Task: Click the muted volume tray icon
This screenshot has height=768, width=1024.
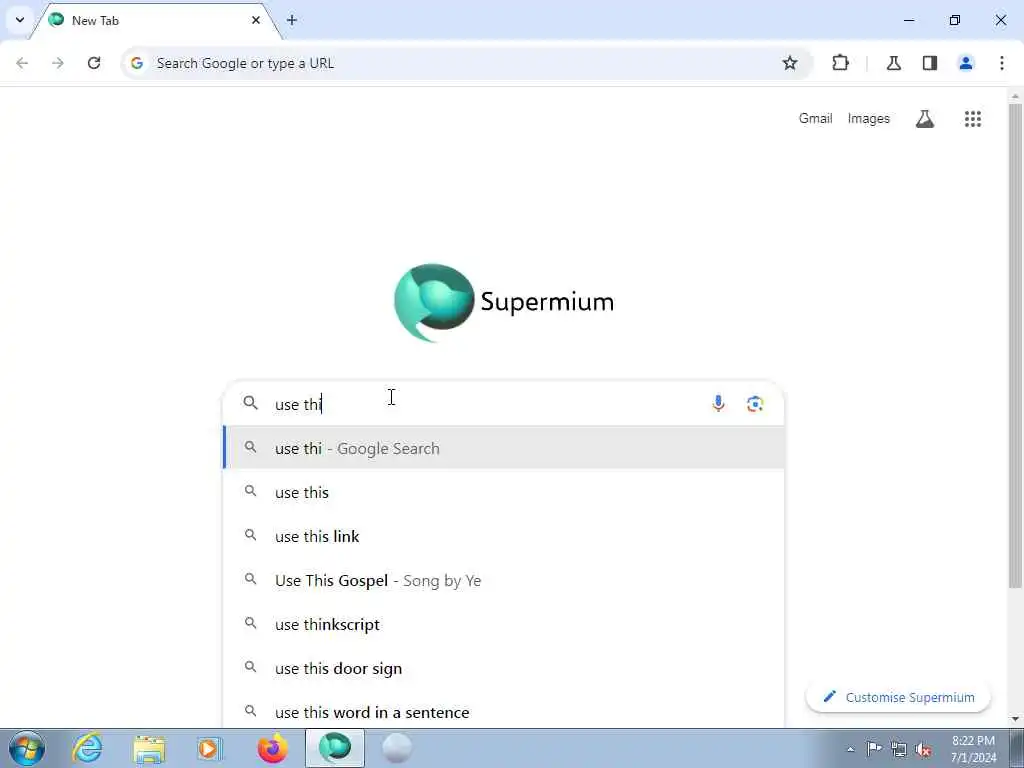Action: tap(923, 749)
